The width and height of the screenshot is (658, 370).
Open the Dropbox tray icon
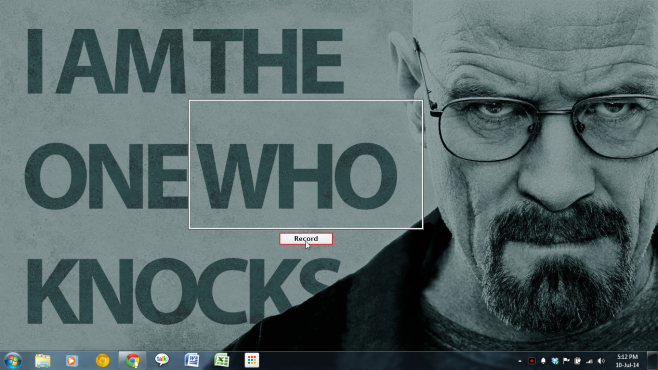click(x=555, y=361)
